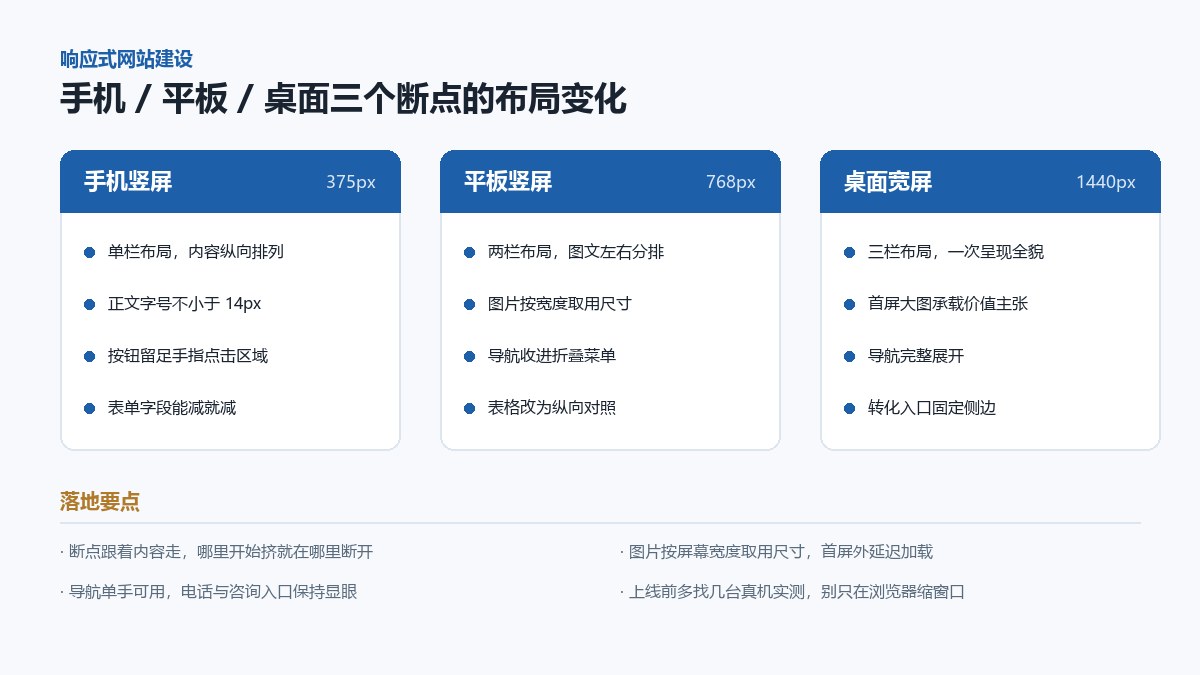Click the line 表单字段能减就减

172,408
